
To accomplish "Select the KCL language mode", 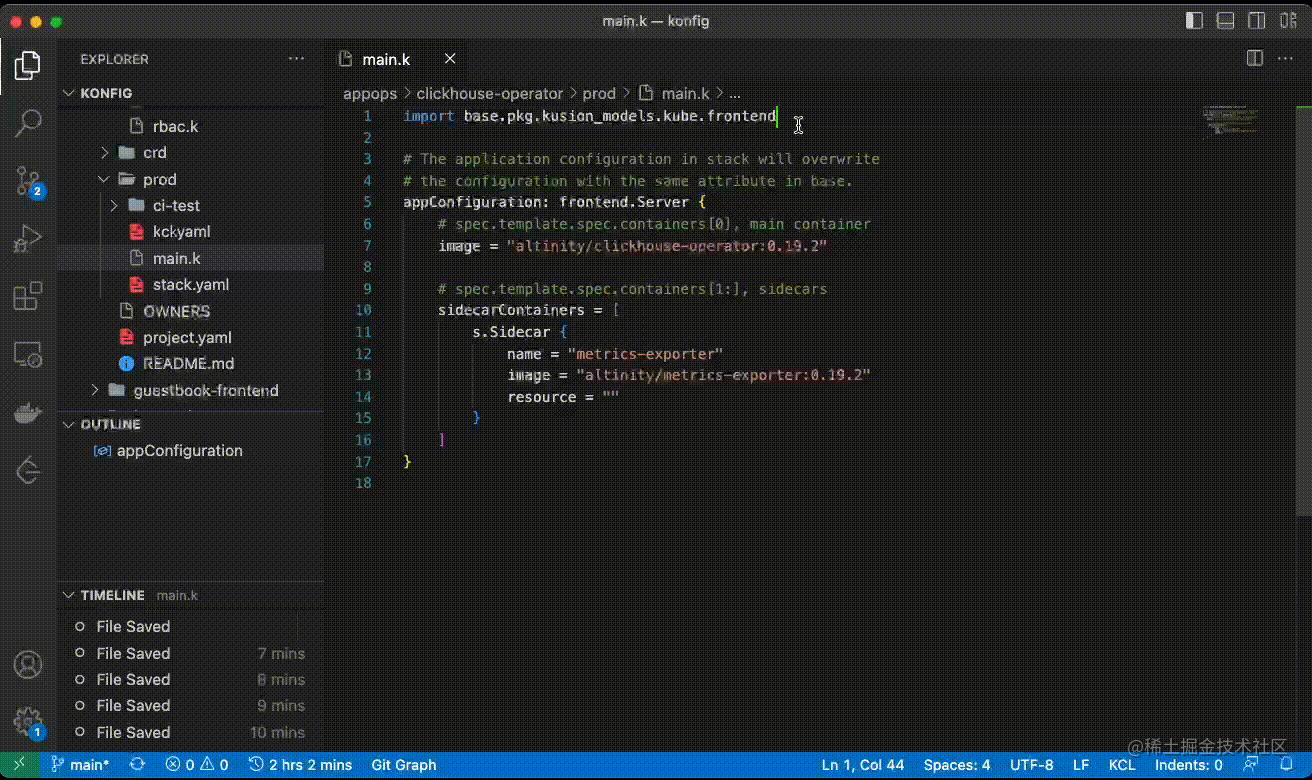I will pos(1122,765).
